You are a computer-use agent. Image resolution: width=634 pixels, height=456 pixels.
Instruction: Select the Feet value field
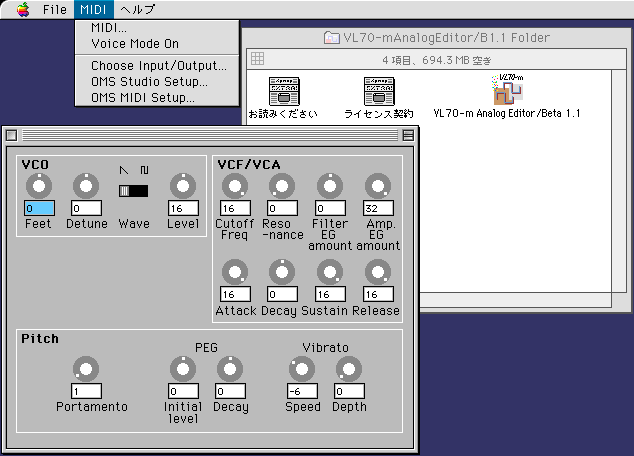click(x=39, y=208)
